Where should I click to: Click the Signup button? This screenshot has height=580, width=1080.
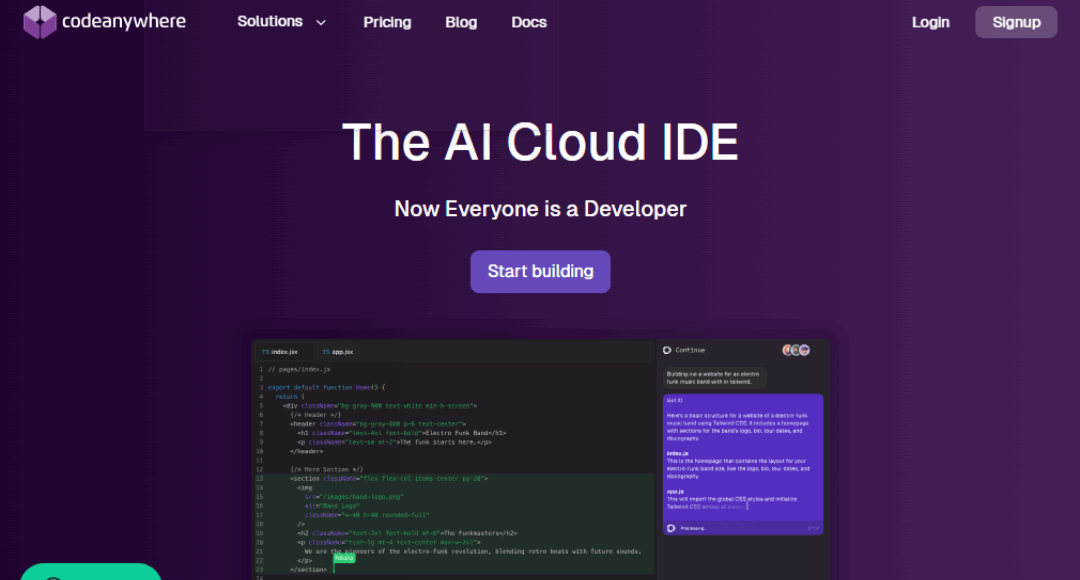(x=1016, y=21)
